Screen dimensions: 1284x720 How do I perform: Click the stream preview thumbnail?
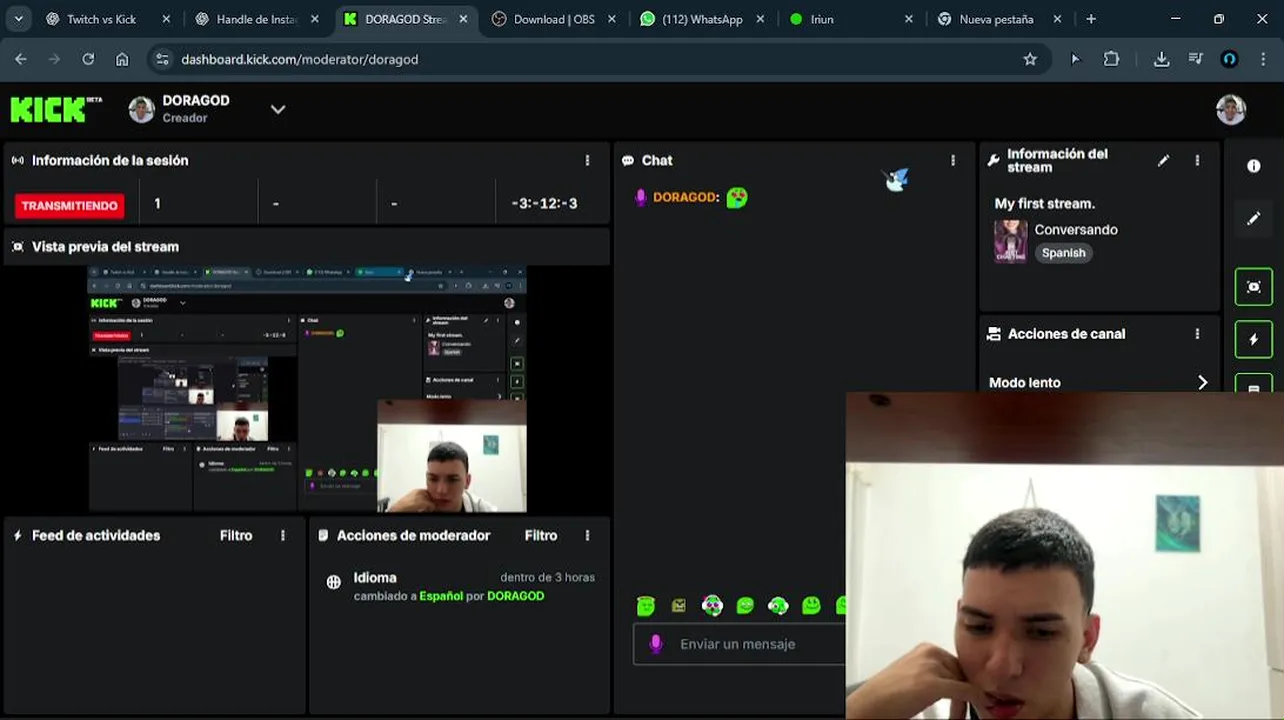pos(307,389)
